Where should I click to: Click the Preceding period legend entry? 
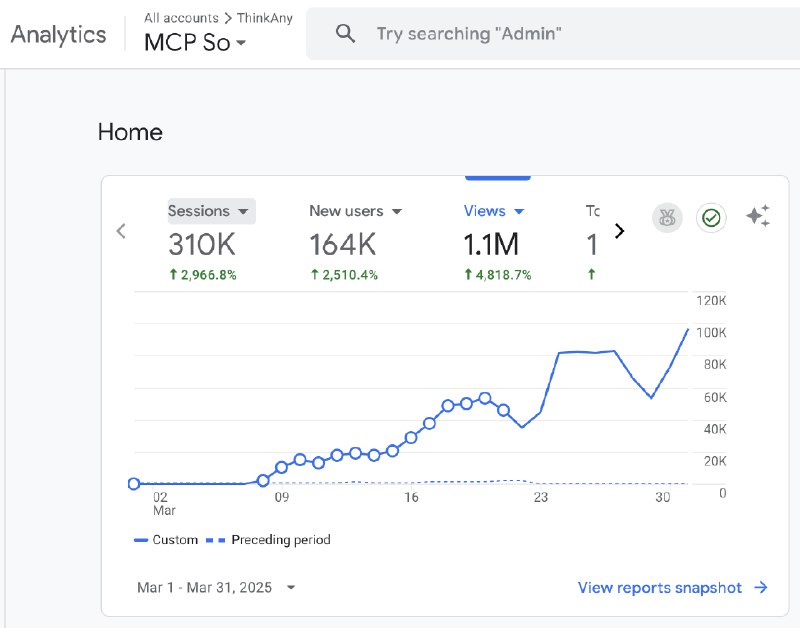[268, 540]
